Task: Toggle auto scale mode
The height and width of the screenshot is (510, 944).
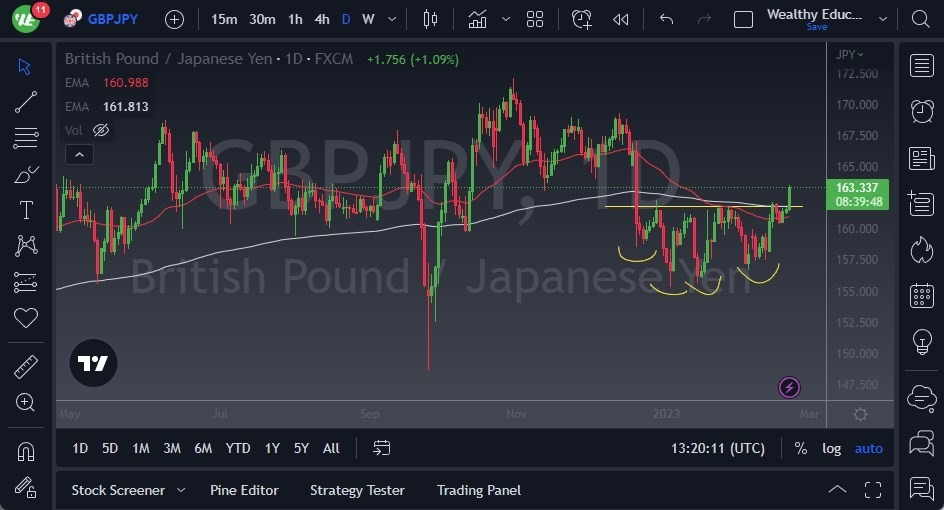Action: [869, 448]
